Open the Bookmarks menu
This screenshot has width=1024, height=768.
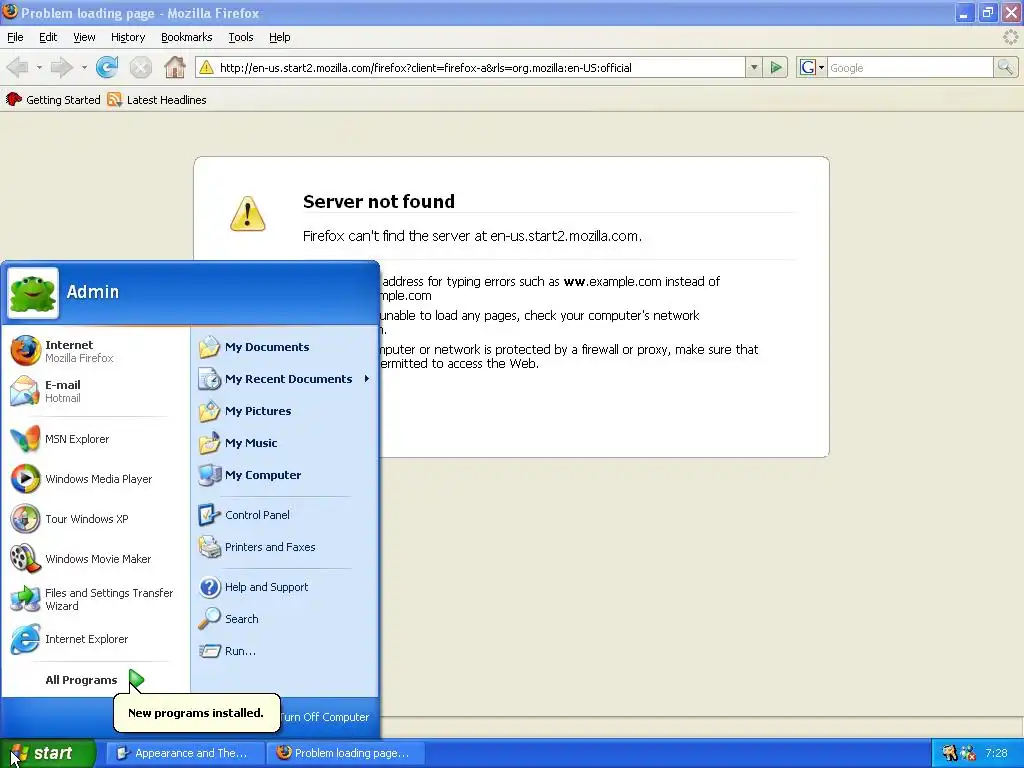point(186,37)
